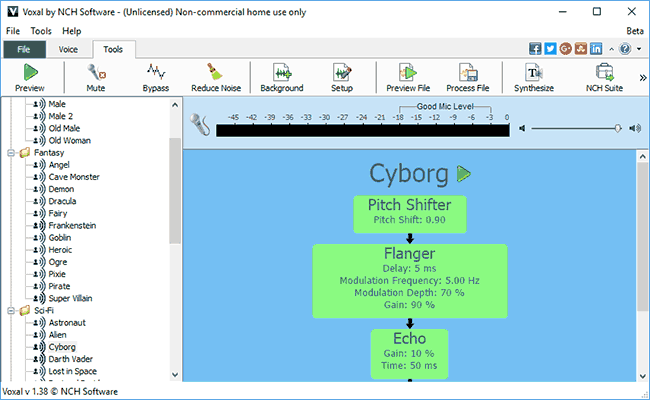
Task: Open the Pitch Shifter effect block
Action: click(x=410, y=214)
